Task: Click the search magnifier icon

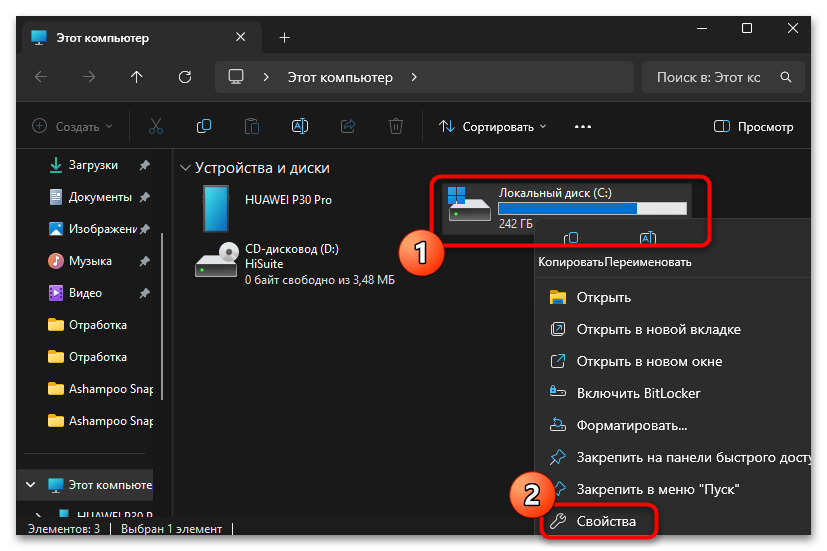Action: [x=786, y=78]
